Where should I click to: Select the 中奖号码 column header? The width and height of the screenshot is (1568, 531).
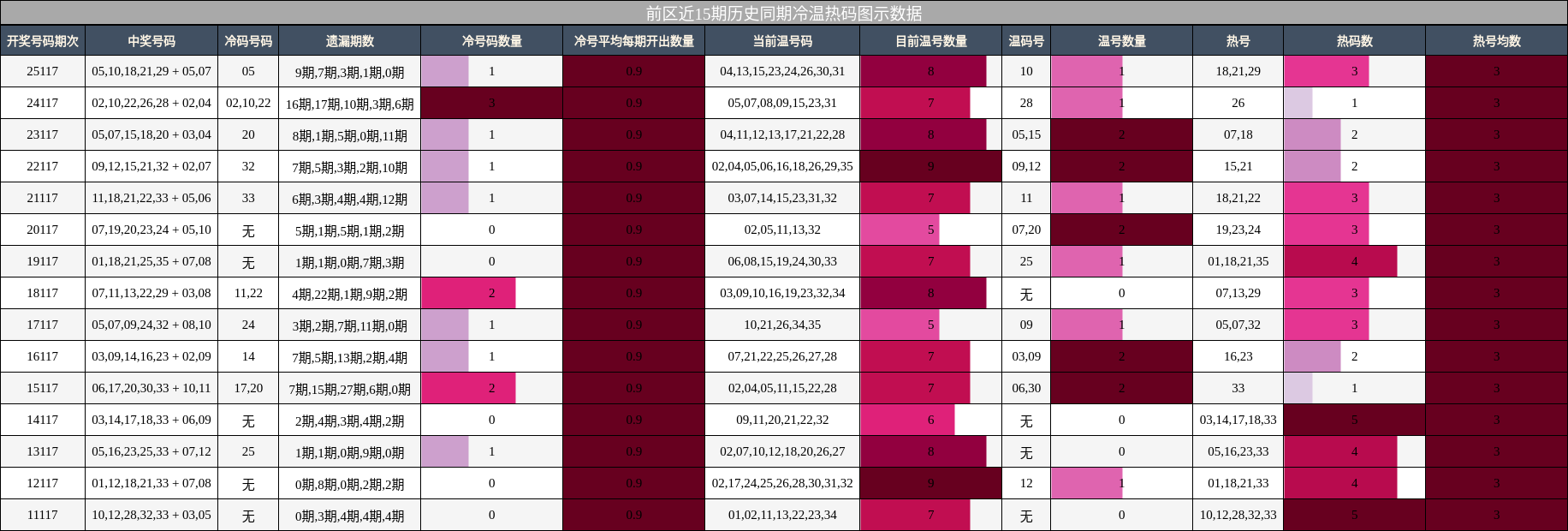tap(151, 41)
